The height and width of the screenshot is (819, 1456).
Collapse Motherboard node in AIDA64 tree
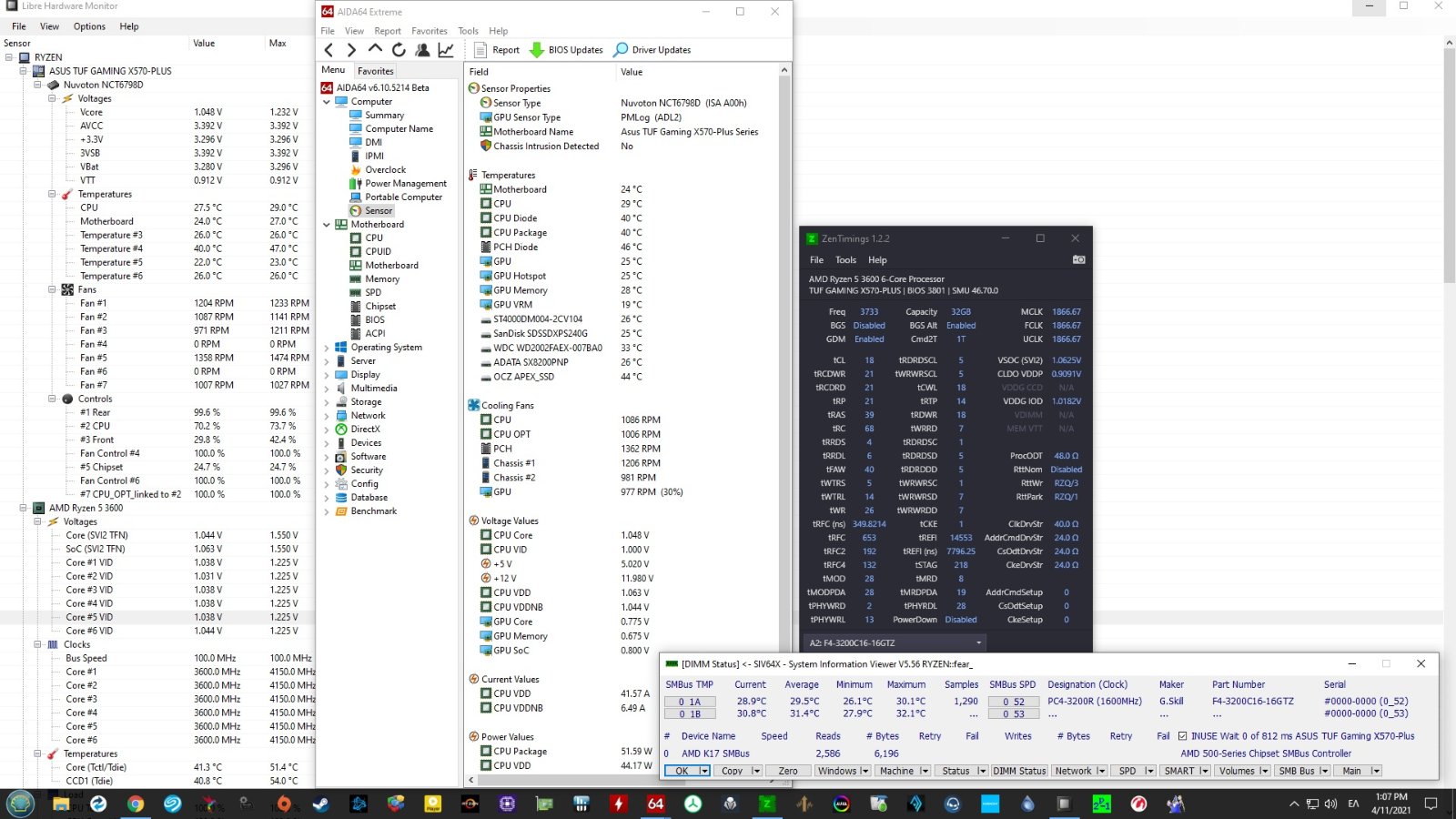point(327,225)
